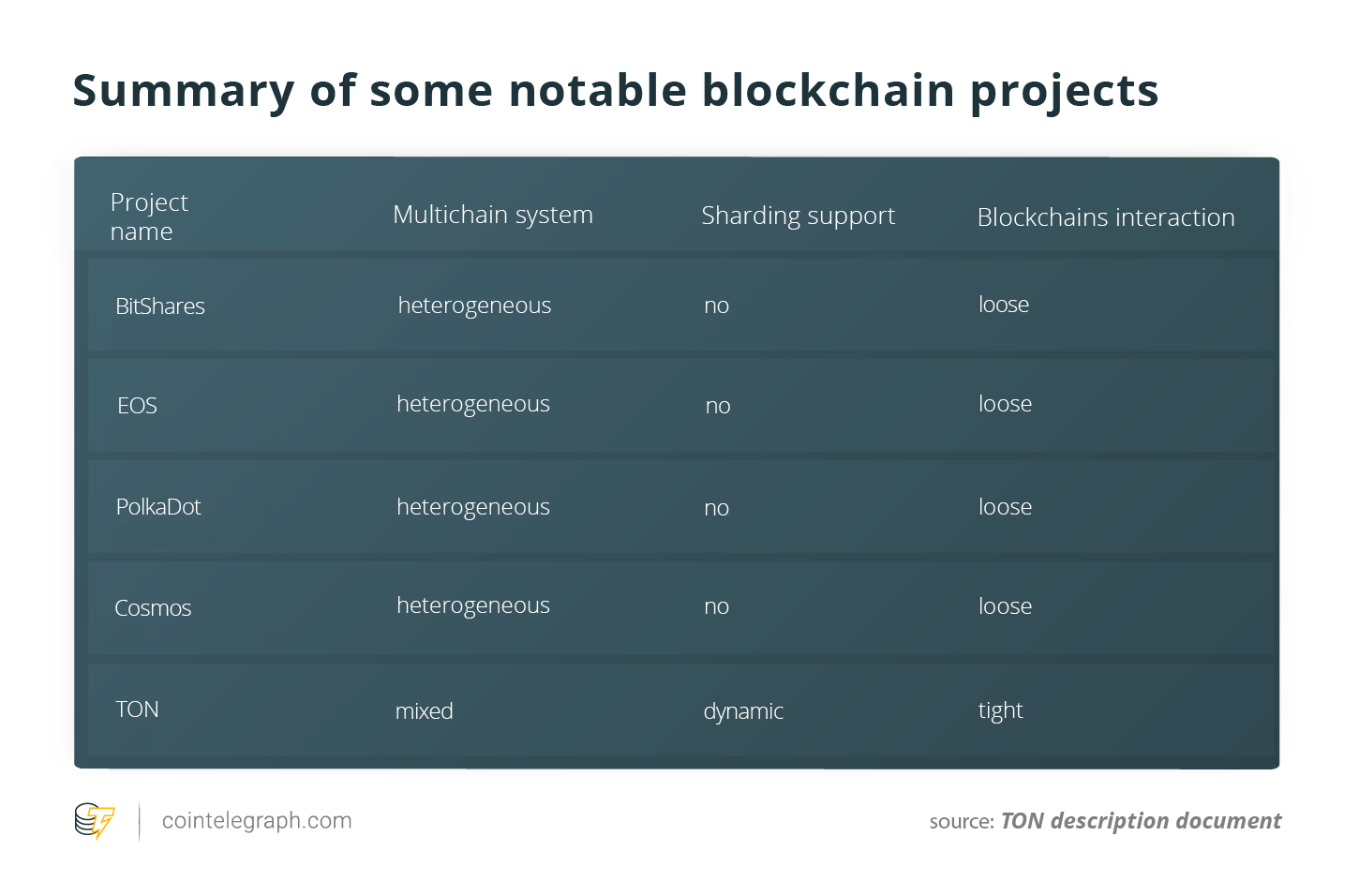Select the tight interaction value for TON

pos(1000,710)
